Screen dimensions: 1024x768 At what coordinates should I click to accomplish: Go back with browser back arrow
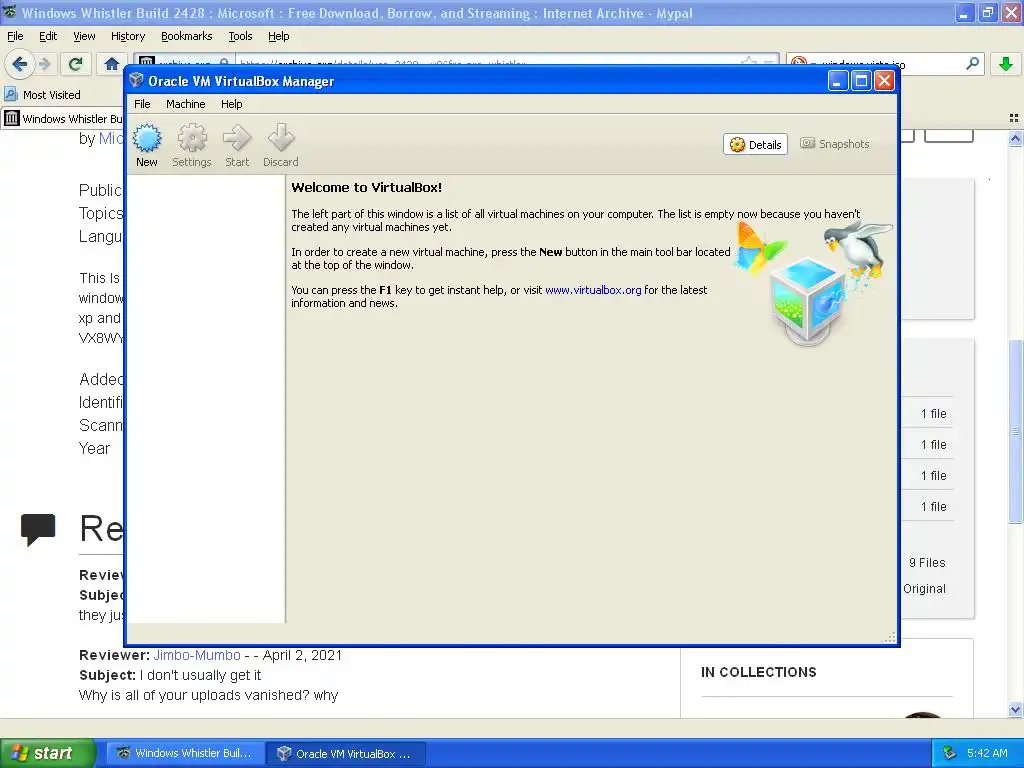[19, 64]
